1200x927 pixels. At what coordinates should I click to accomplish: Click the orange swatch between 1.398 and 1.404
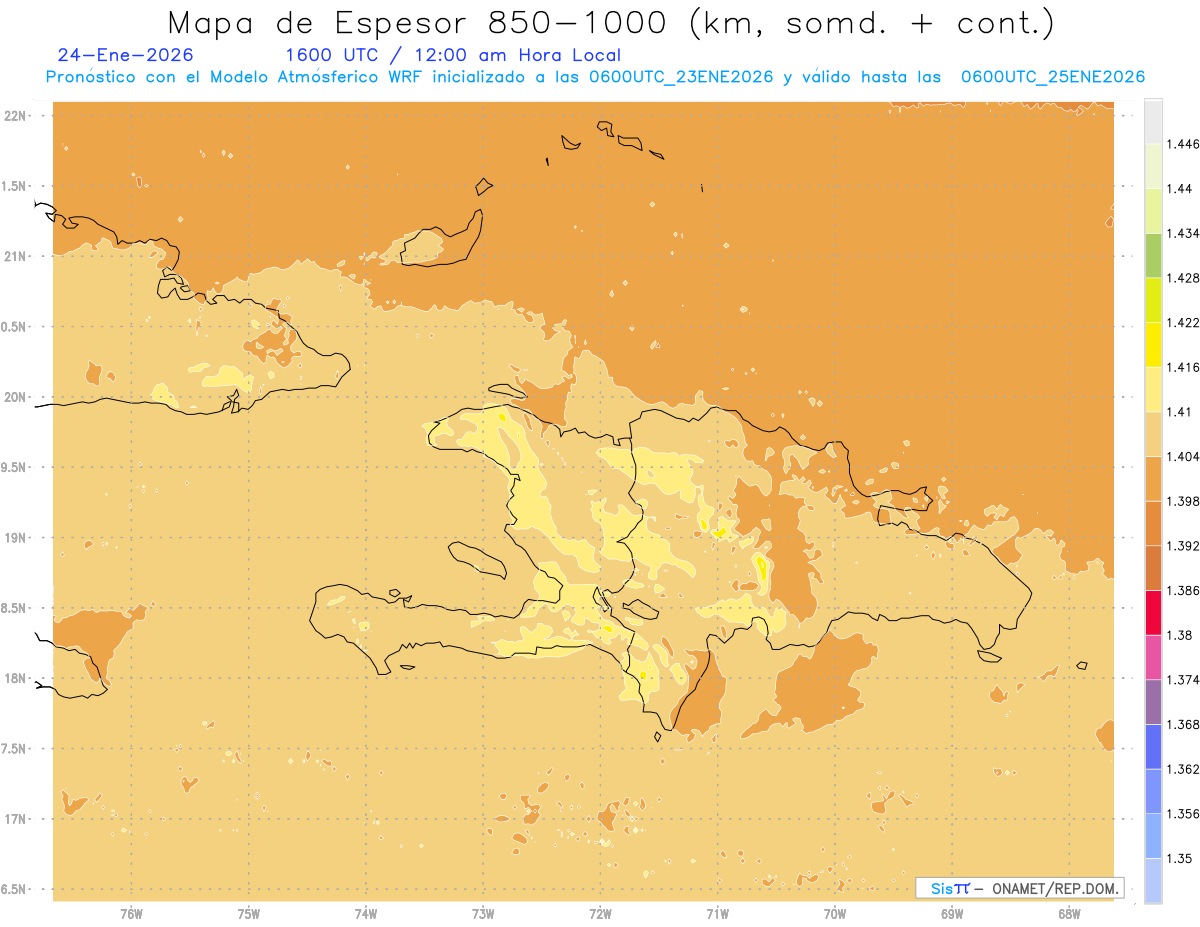[x=1153, y=478]
